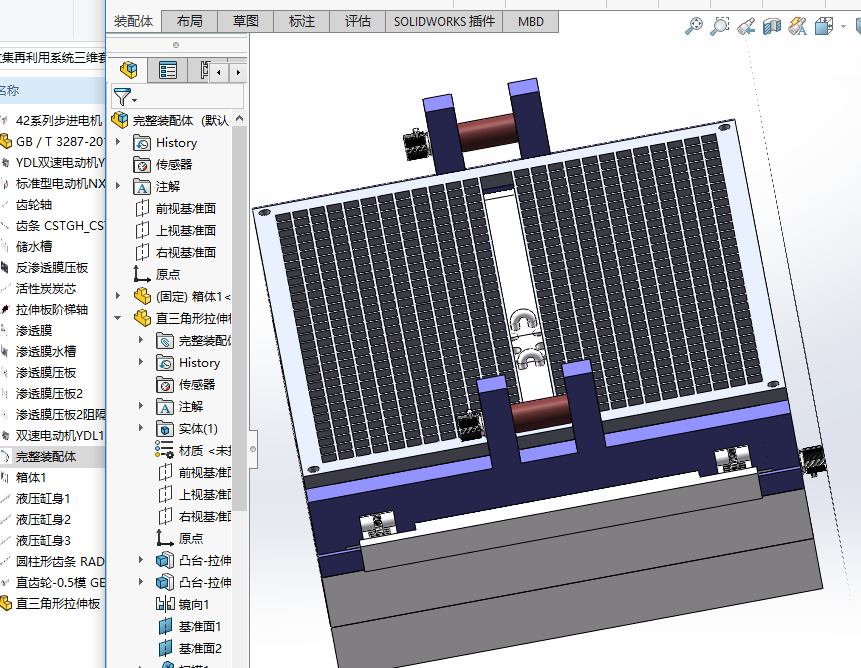The width and height of the screenshot is (861, 668).
Task: Open the View Orientation dropdown arrow
Action: (x=841, y=28)
